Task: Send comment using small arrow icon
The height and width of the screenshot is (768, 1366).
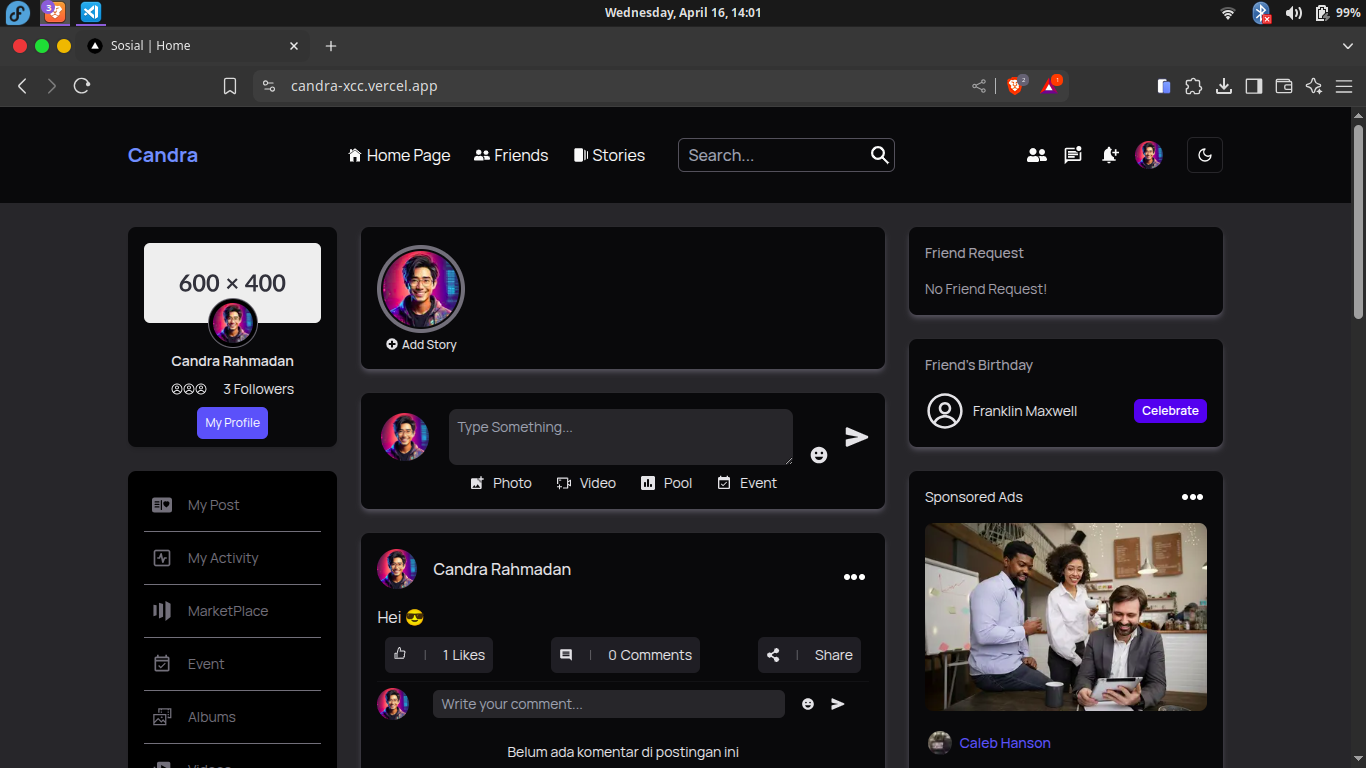Action: coord(838,704)
